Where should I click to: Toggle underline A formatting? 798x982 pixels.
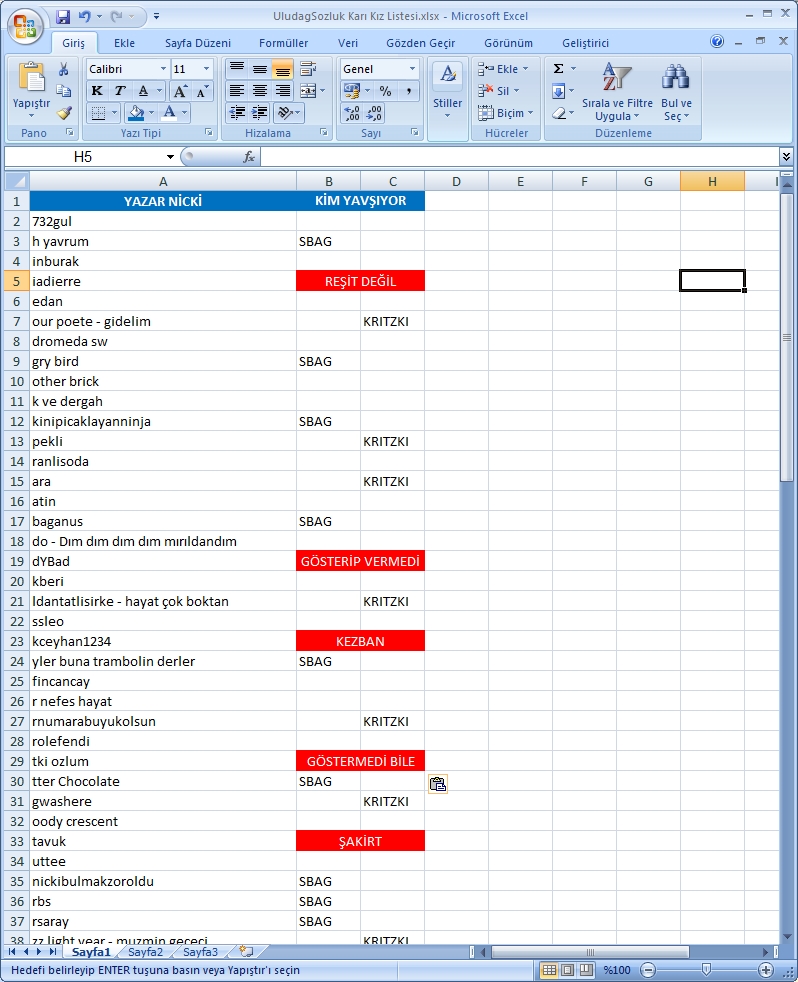coord(143,91)
